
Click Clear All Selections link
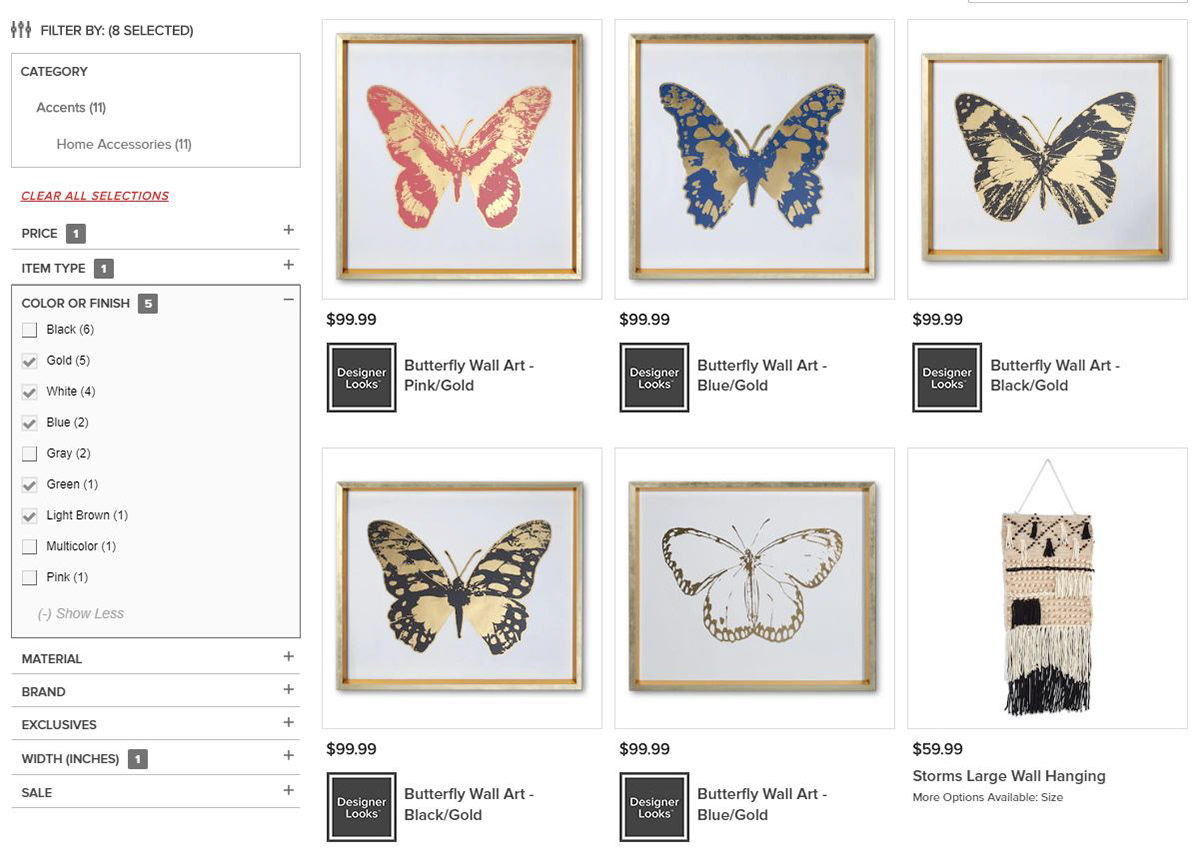pos(95,196)
